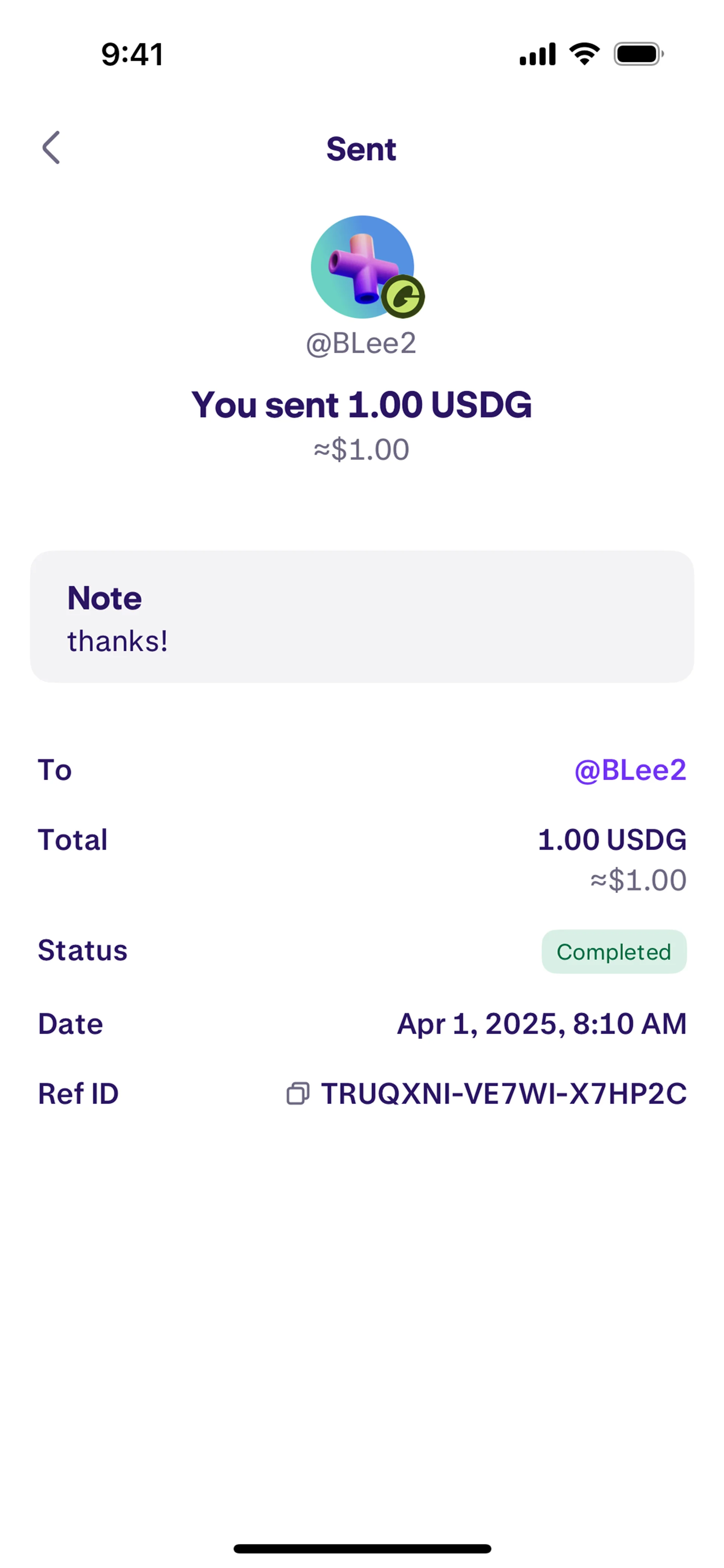The image size is (724, 1568).
Task: Tap the home indicator bar
Action: [362, 1548]
